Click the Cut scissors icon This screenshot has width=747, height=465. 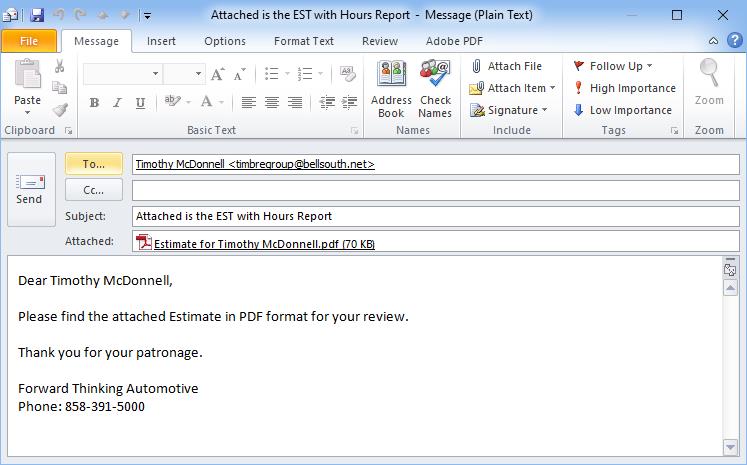pyautogui.click(x=60, y=66)
